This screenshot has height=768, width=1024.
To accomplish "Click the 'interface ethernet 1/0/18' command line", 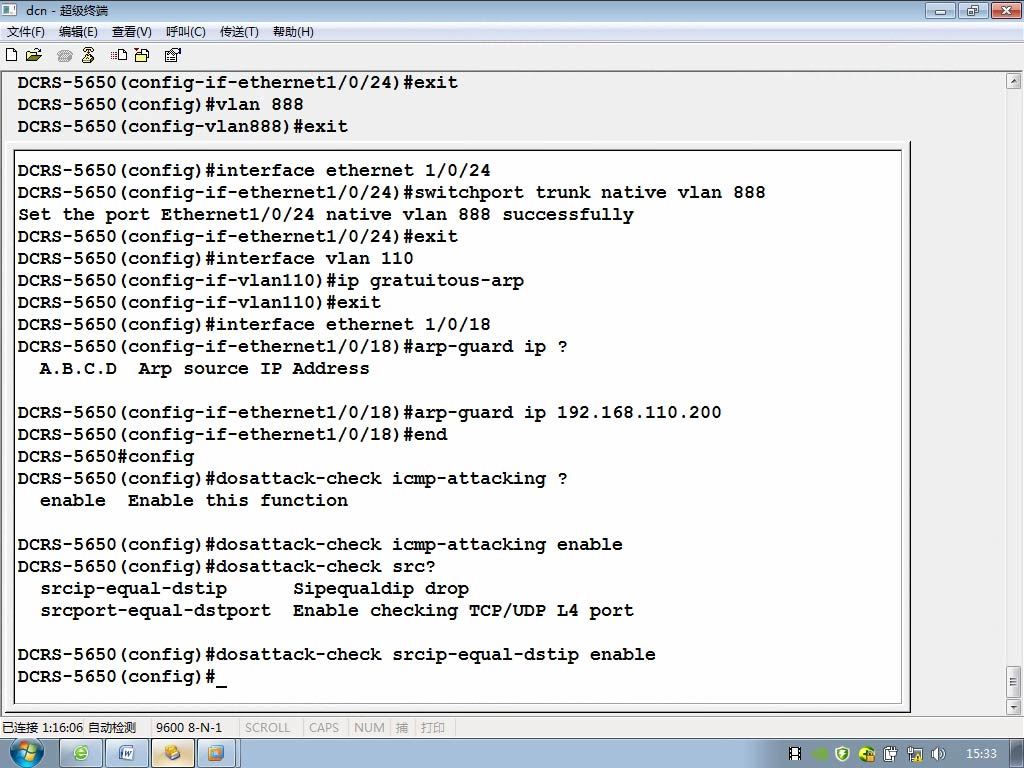I will point(253,324).
